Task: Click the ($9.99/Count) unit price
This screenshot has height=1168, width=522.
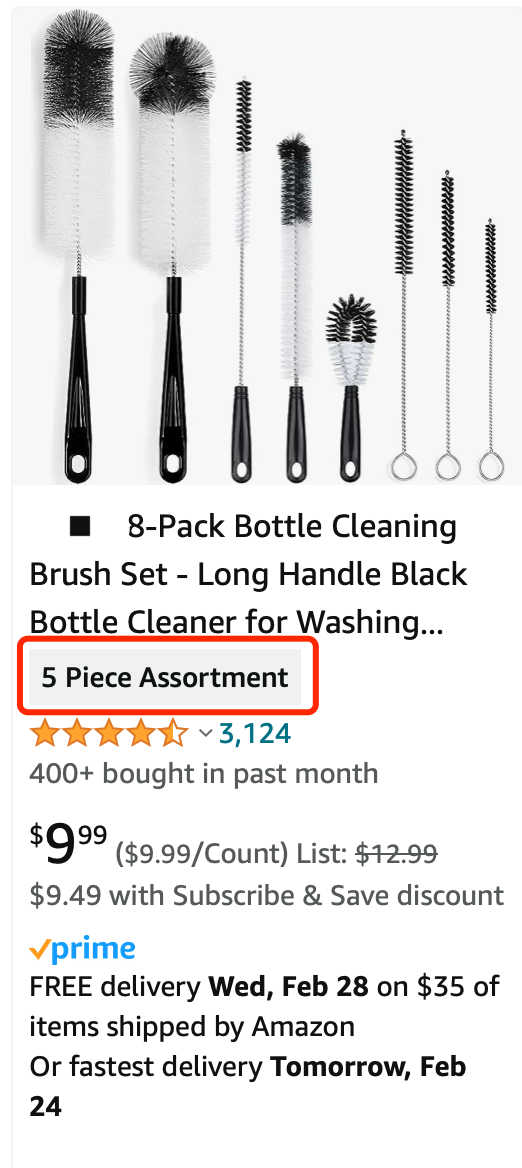Action: pyautogui.click(x=201, y=855)
